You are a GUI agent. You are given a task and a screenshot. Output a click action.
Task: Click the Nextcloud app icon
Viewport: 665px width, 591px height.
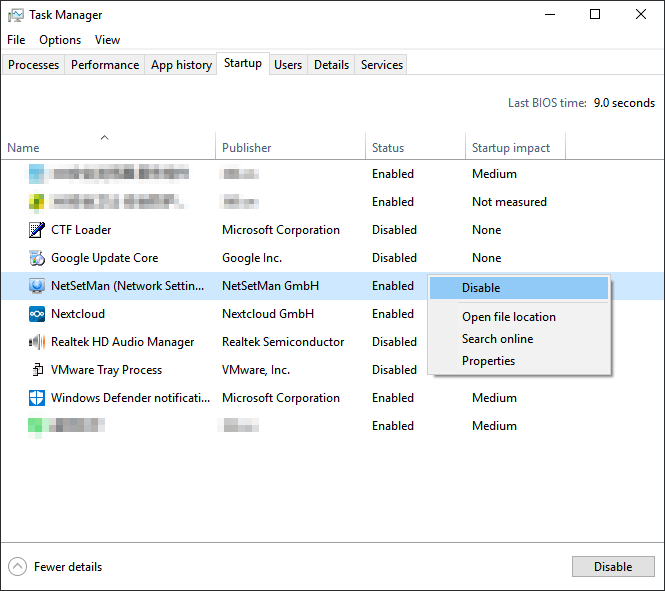click(36, 314)
